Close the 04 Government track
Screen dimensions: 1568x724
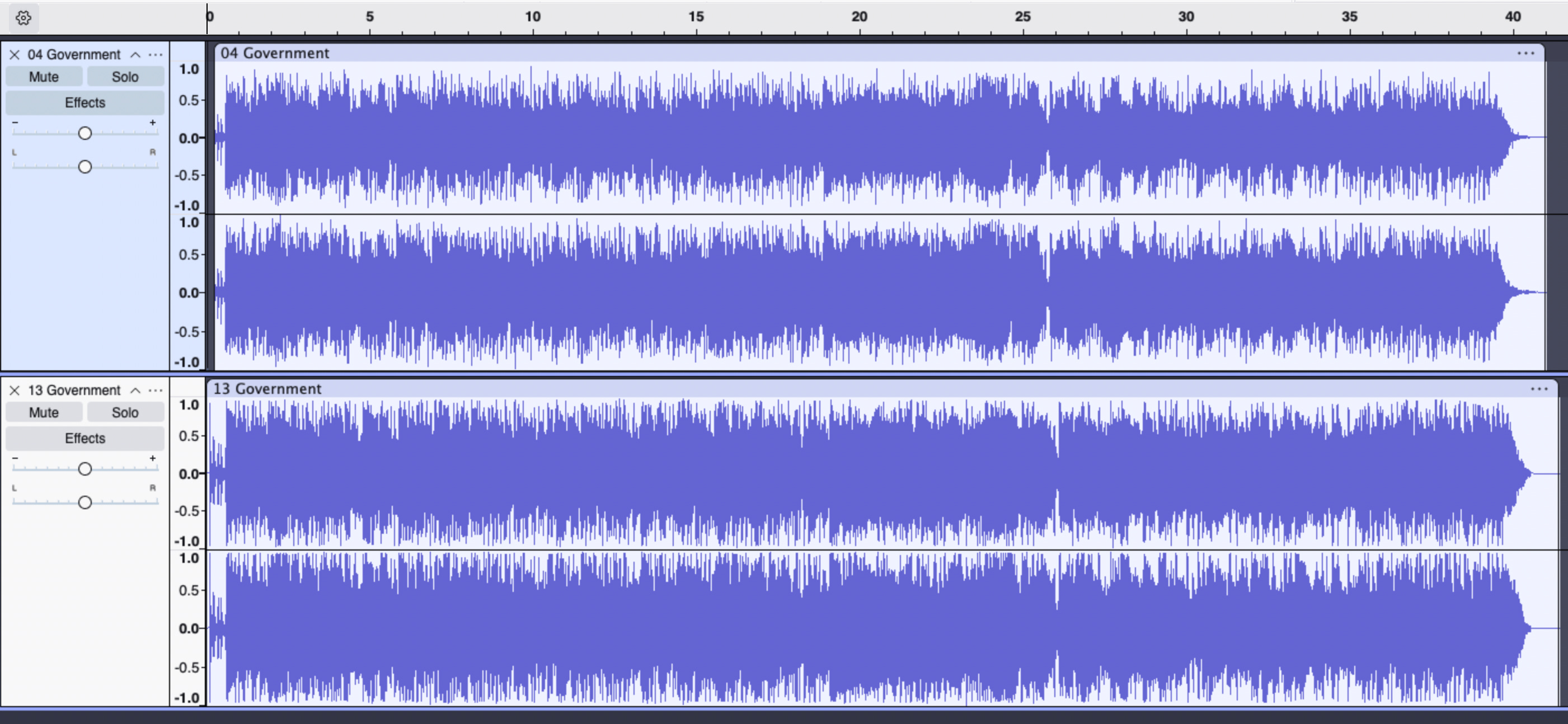[x=15, y=55]
